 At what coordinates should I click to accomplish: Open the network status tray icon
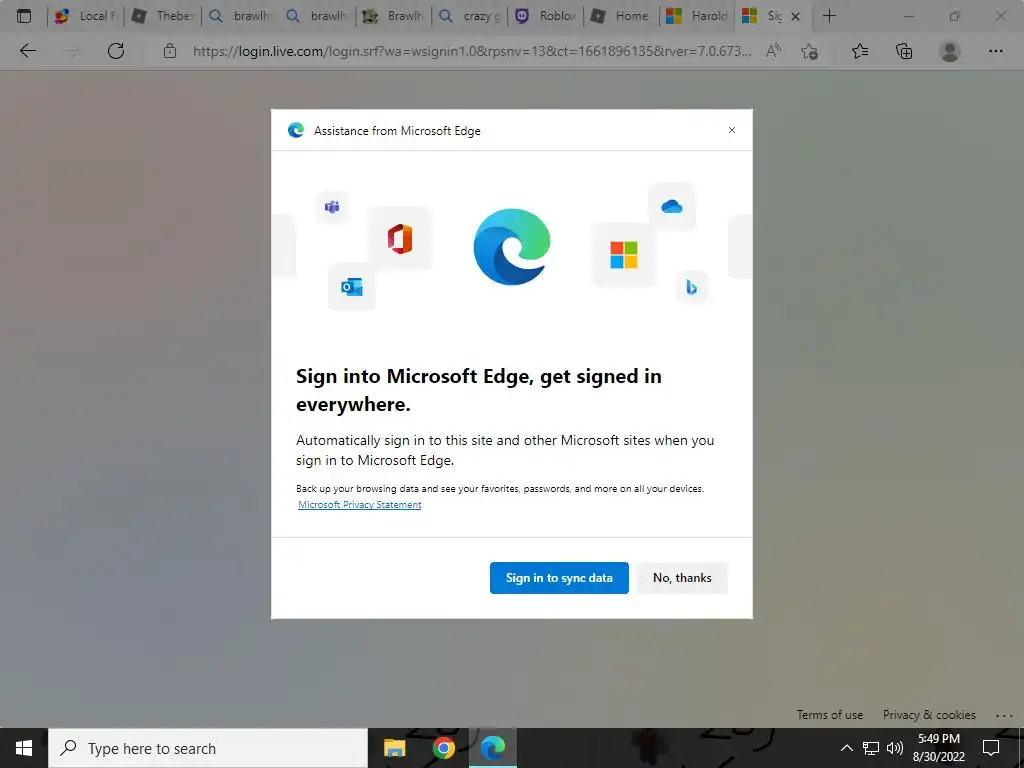(871, 748)
